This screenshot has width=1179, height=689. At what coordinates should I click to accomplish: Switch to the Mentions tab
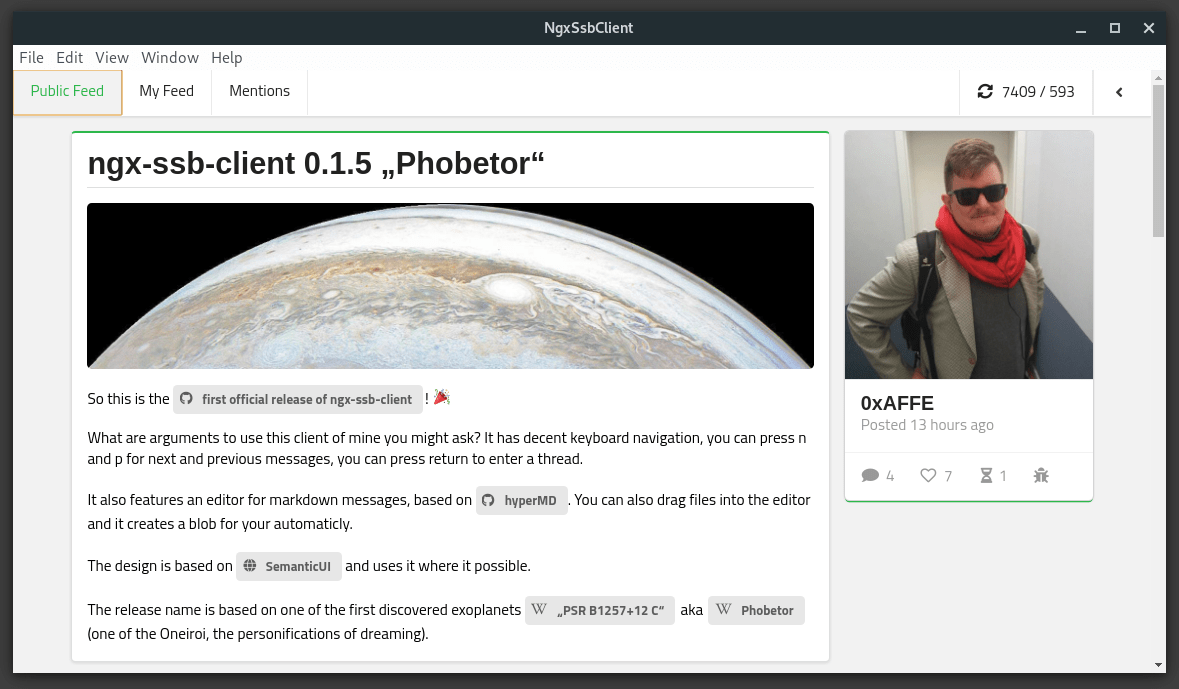[259, 91]
